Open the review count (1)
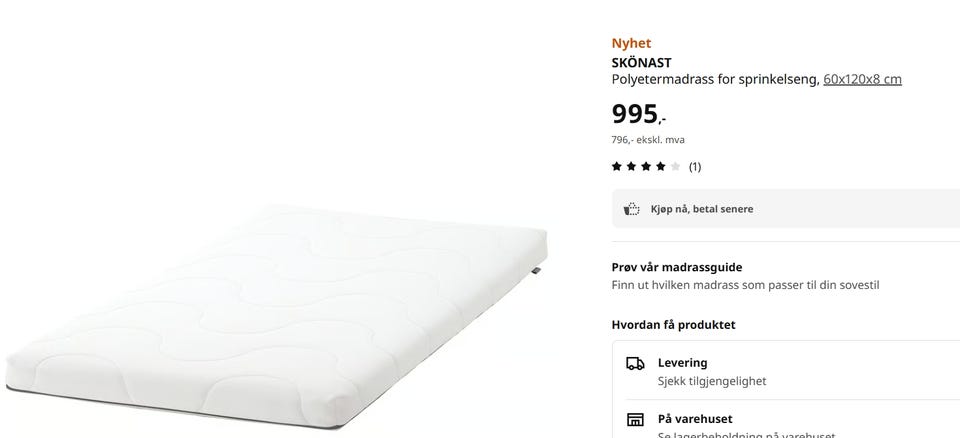Image resolution: width=960 pixels, height=438 pixels. coord(695,167)
